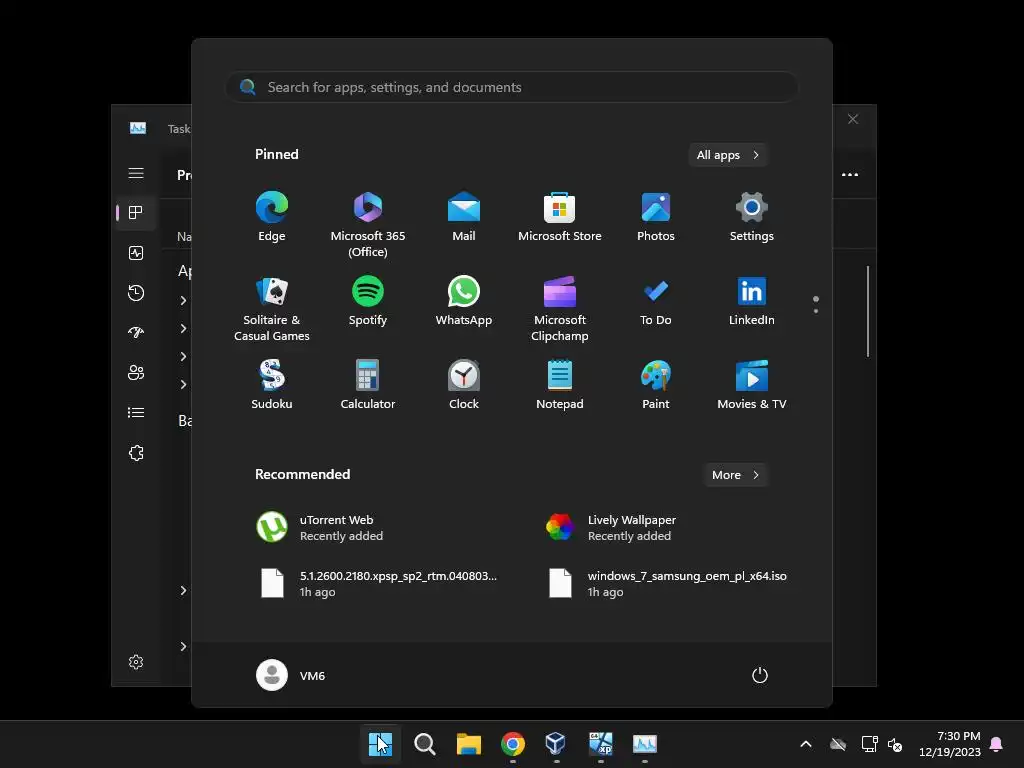Launch Notepad
This screenshot has width=1024, height=768.
[x=560, y=385]
